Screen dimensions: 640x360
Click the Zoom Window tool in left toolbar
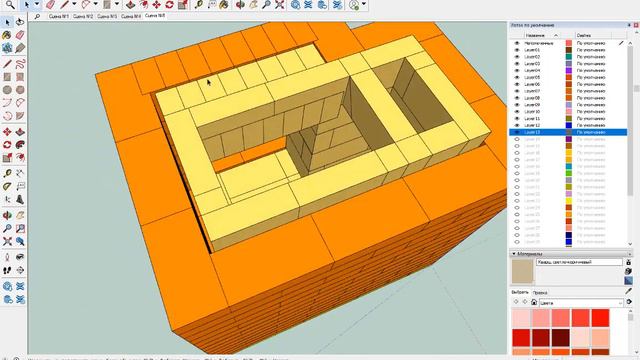(x=20, y=229)
